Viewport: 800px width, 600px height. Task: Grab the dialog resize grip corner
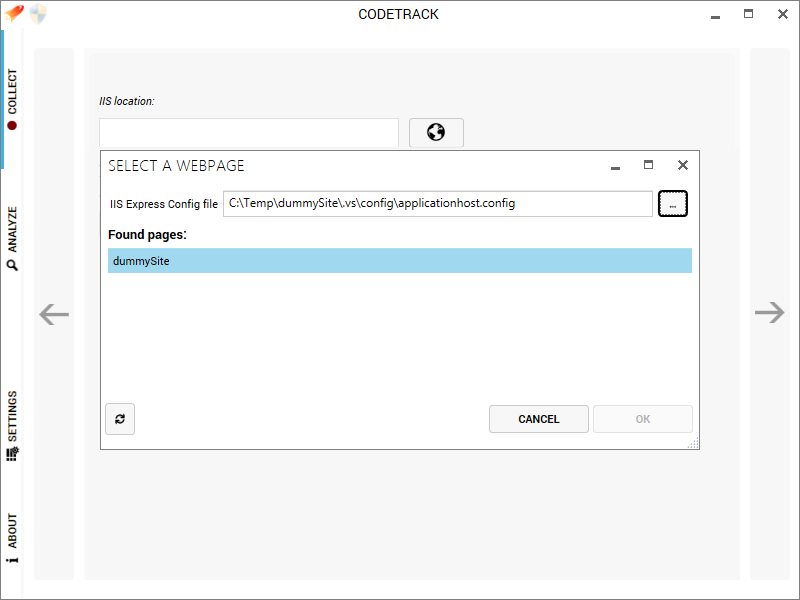point(693,443)
